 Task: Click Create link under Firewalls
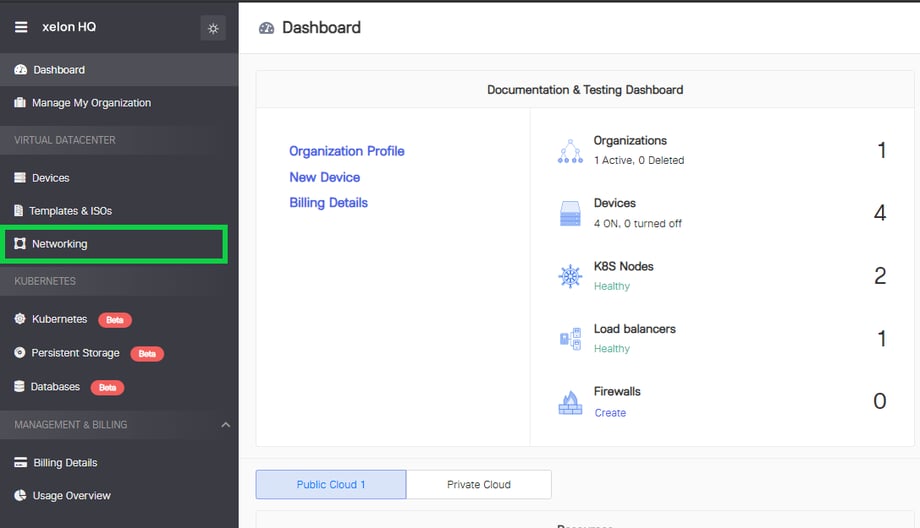click(610, 413)
